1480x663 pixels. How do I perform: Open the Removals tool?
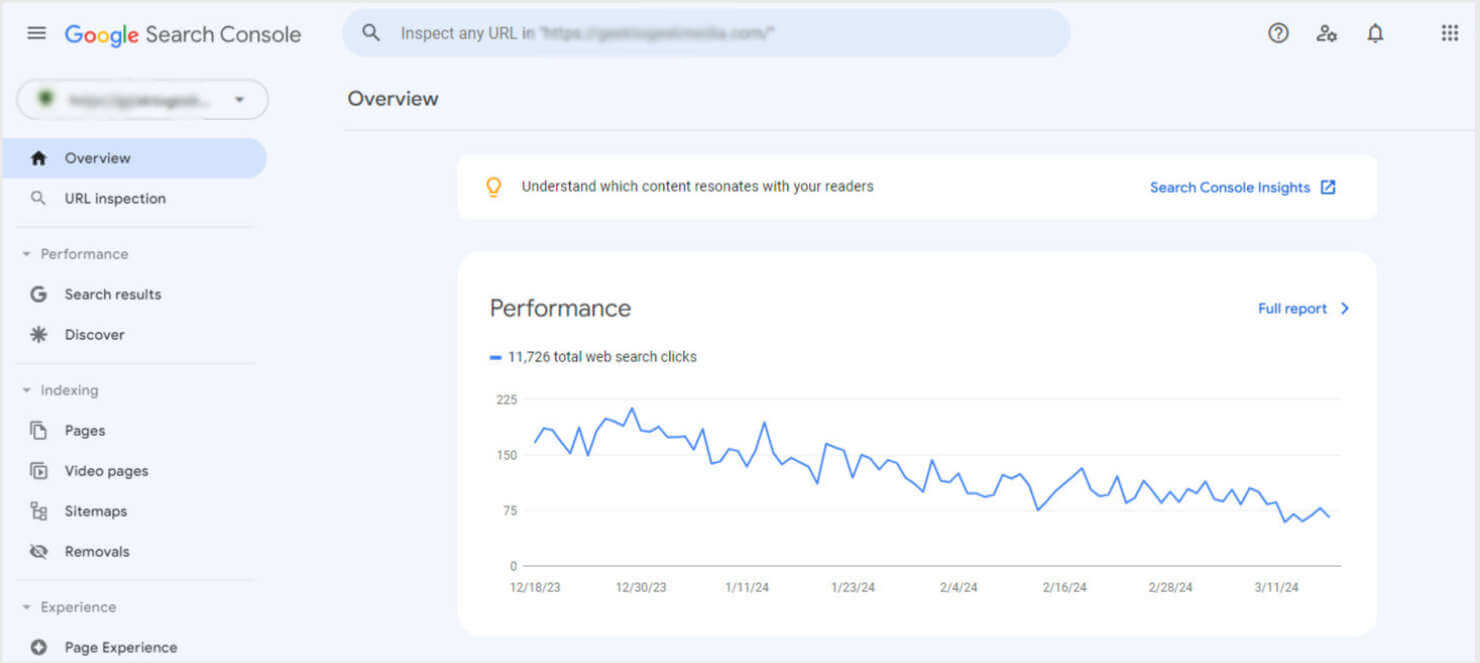click(x=97, y=551)
